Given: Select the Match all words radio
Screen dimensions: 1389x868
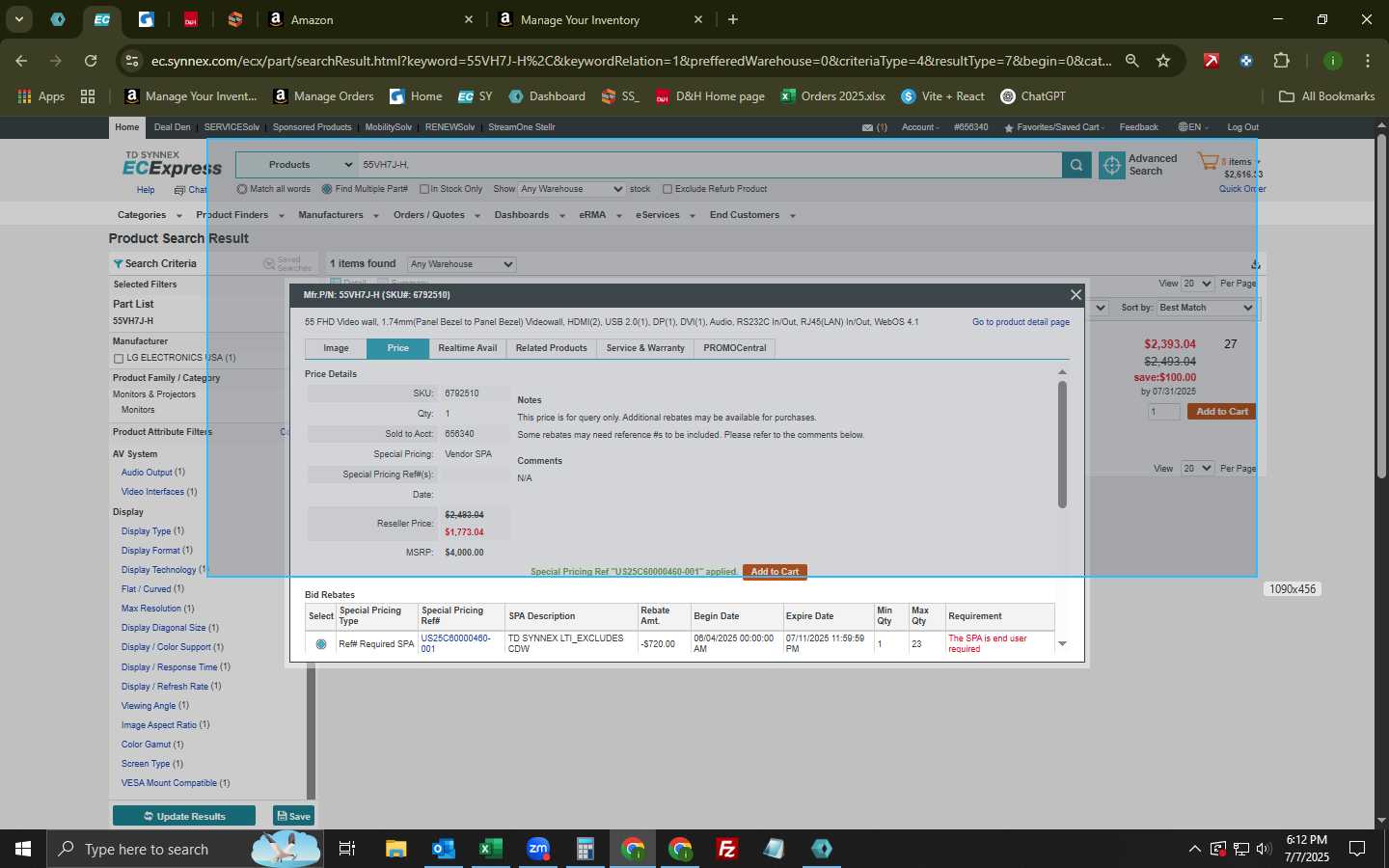Looking at the screenshot, I should click(x=242, y=189).
